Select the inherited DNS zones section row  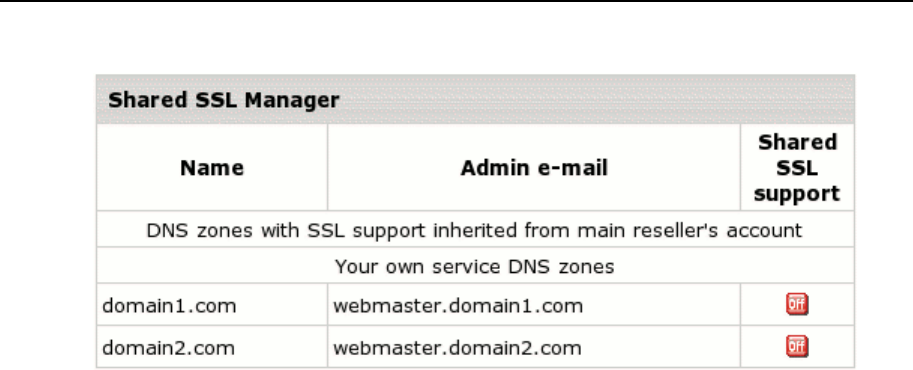[x=475, y=230]
